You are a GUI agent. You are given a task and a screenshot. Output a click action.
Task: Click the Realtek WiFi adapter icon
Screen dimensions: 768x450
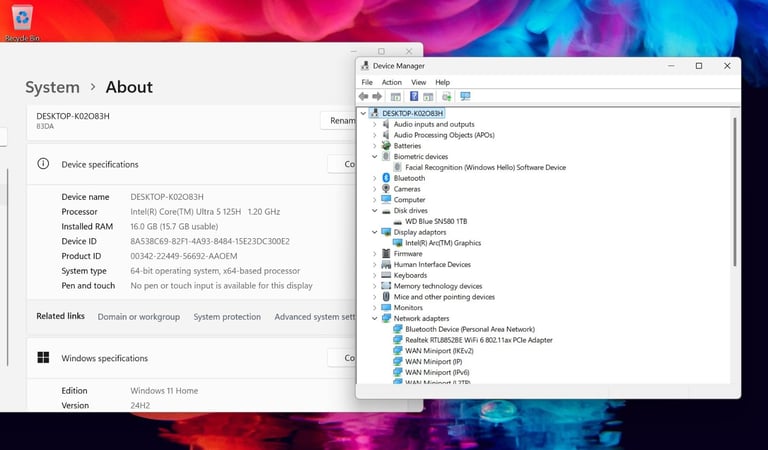coord(398,339)
